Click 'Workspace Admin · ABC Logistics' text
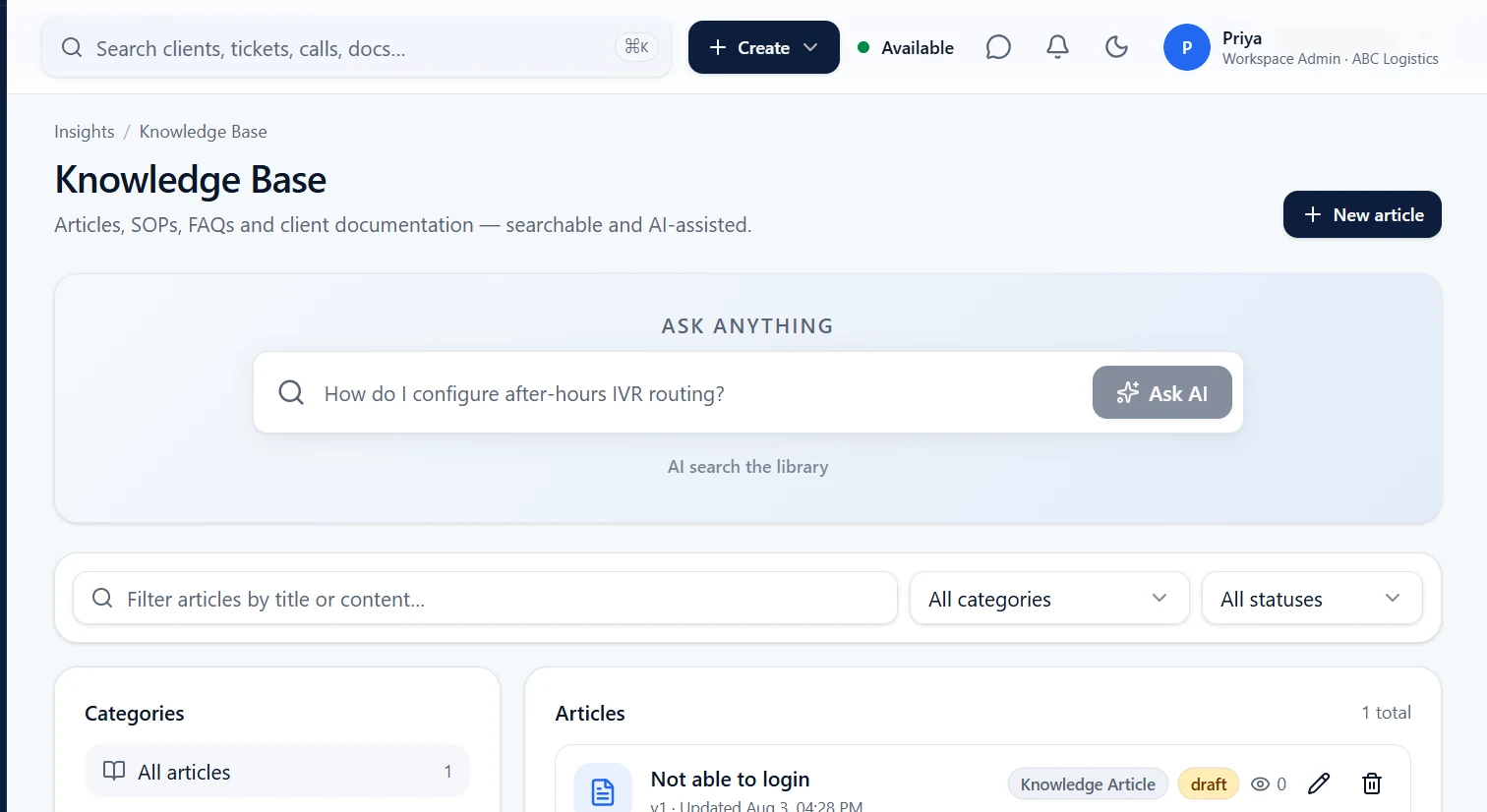 pyautogui.click(x=1331, y=59)
